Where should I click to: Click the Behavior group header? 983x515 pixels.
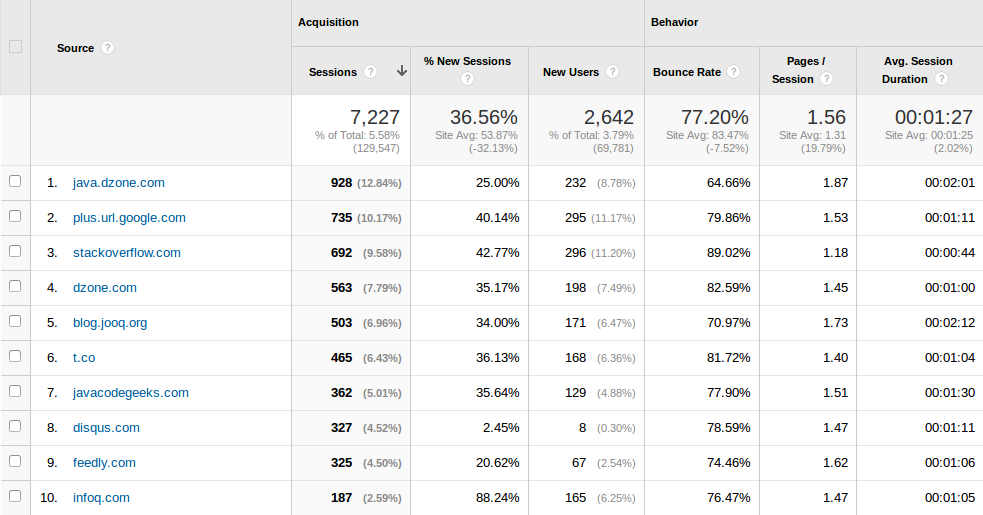pyautogui.click(x=675, y=22)
